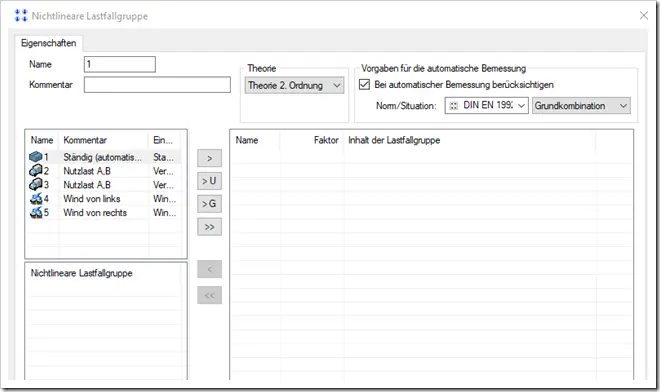Click Win... cell of Wind von links
Image resolution: width=660 pixels, height=392 pixels.
[x=165, y=199]
